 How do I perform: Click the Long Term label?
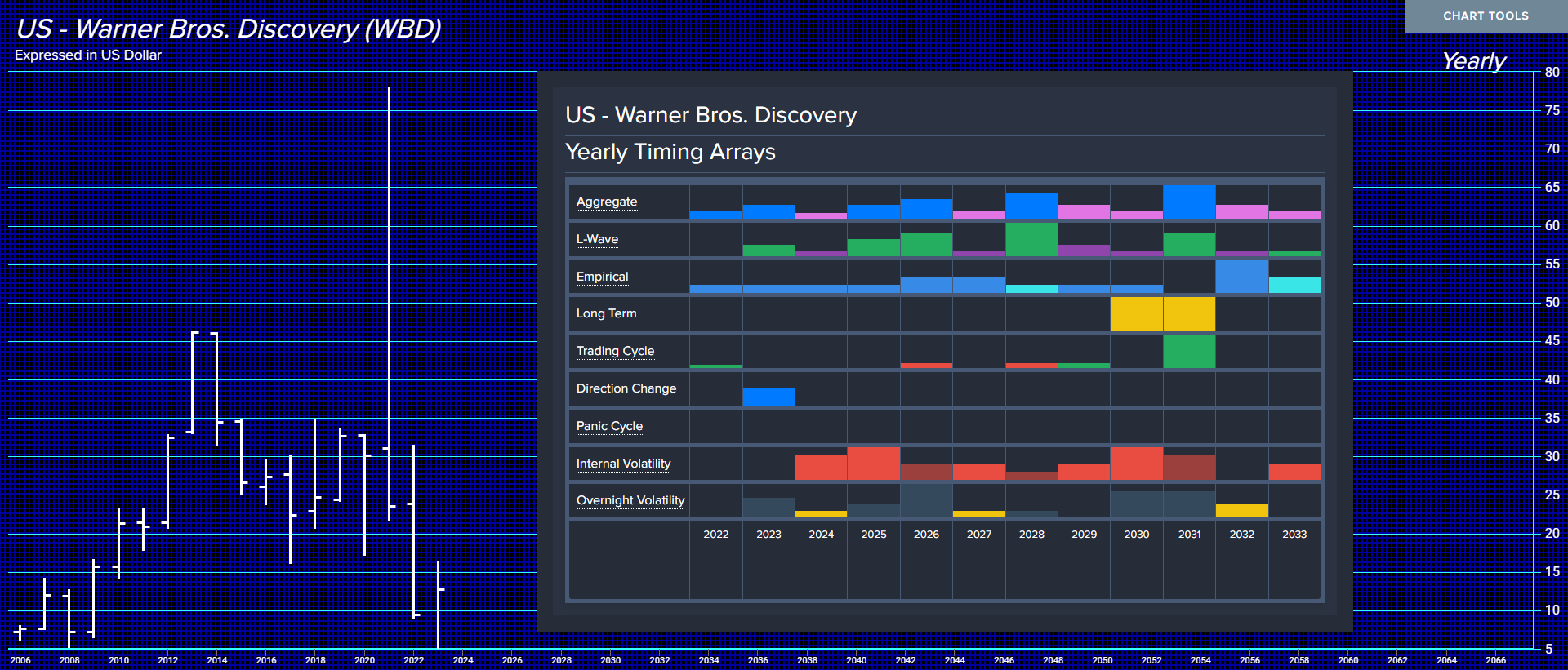tap(606, 313)
